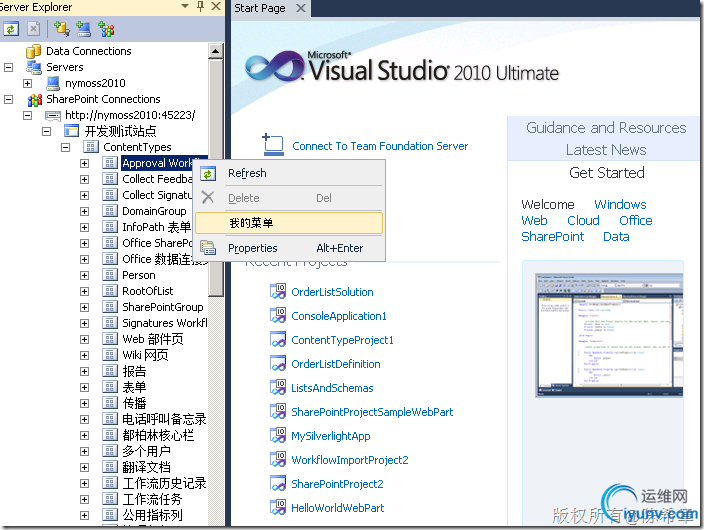
Task: Expand the Person content type
Action: 84,275
